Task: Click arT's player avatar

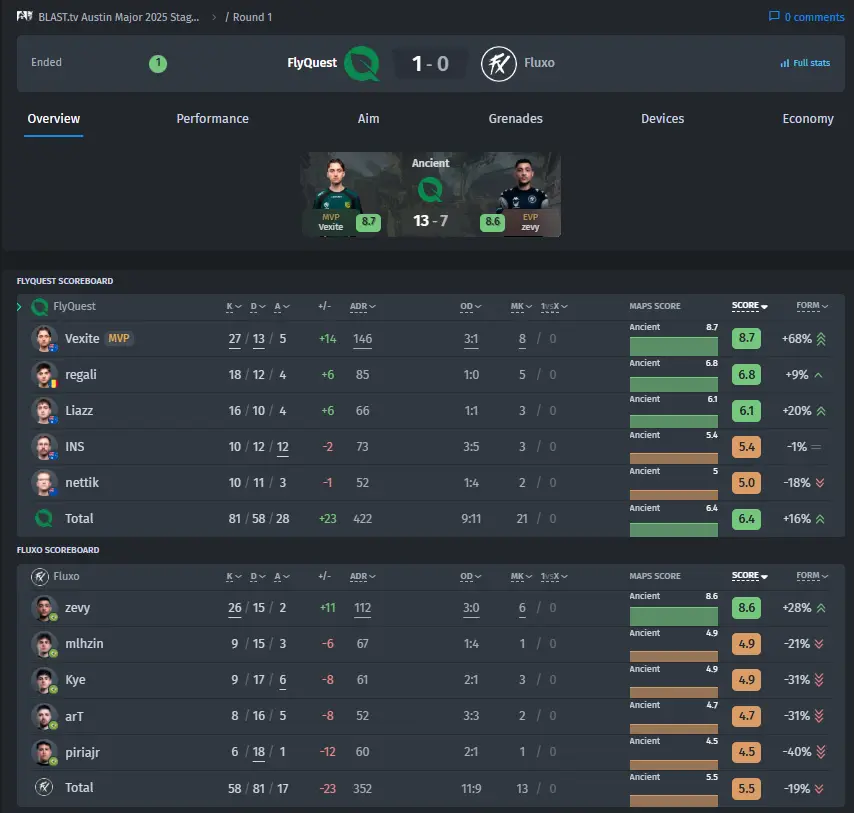Action: 44,716
